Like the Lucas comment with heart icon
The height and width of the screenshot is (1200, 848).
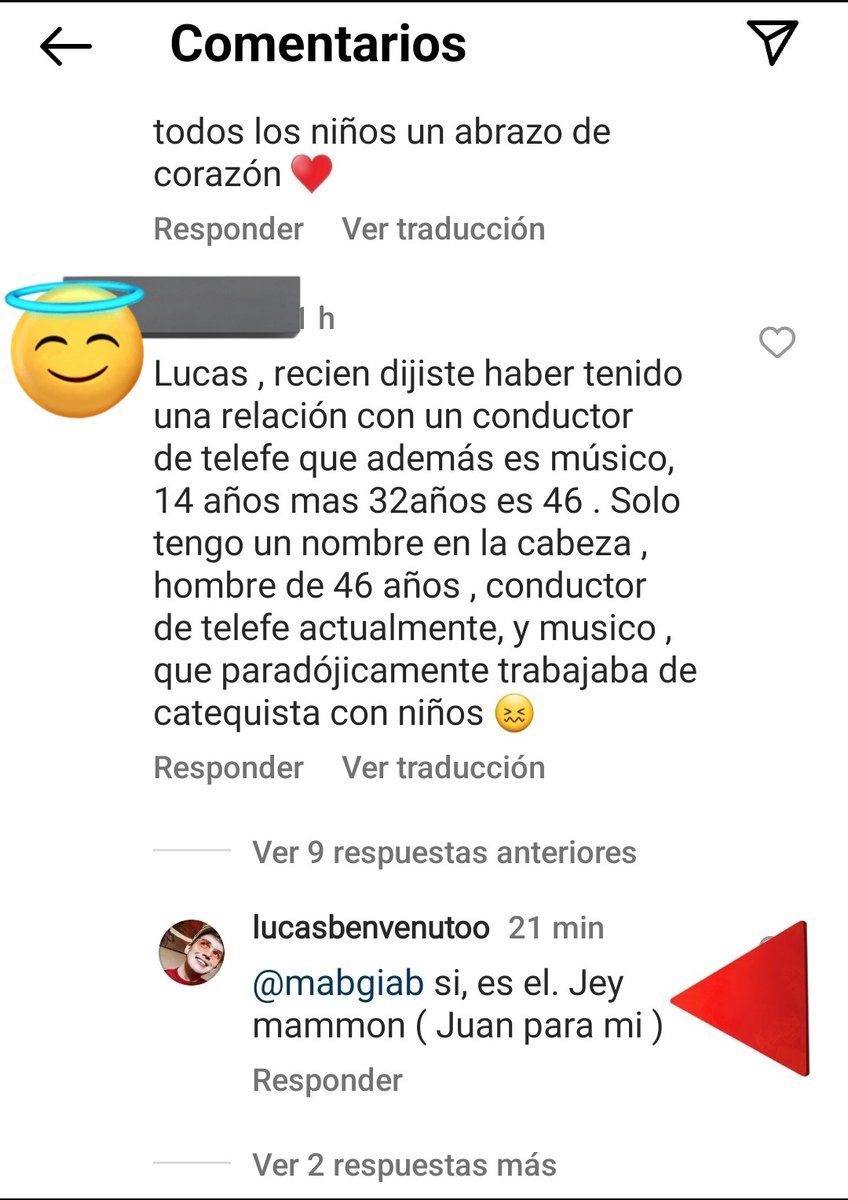pyautogui.click(x=777, y=343)
